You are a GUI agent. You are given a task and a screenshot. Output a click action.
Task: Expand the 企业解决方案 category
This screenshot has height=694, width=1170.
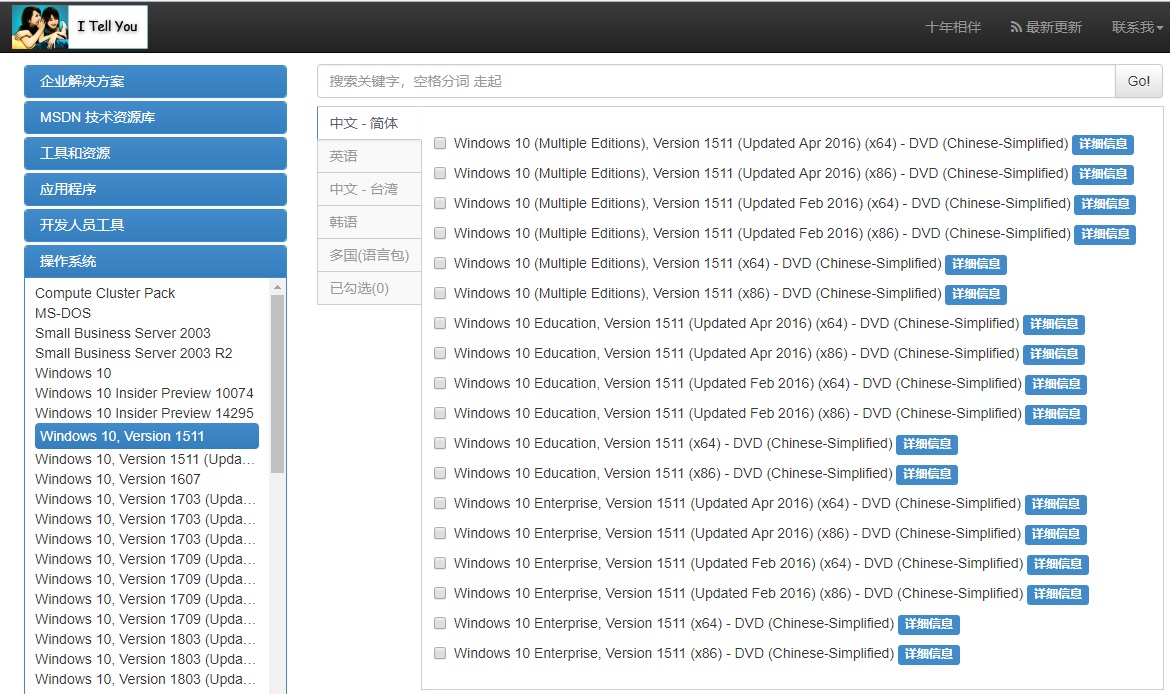point(155,81)
